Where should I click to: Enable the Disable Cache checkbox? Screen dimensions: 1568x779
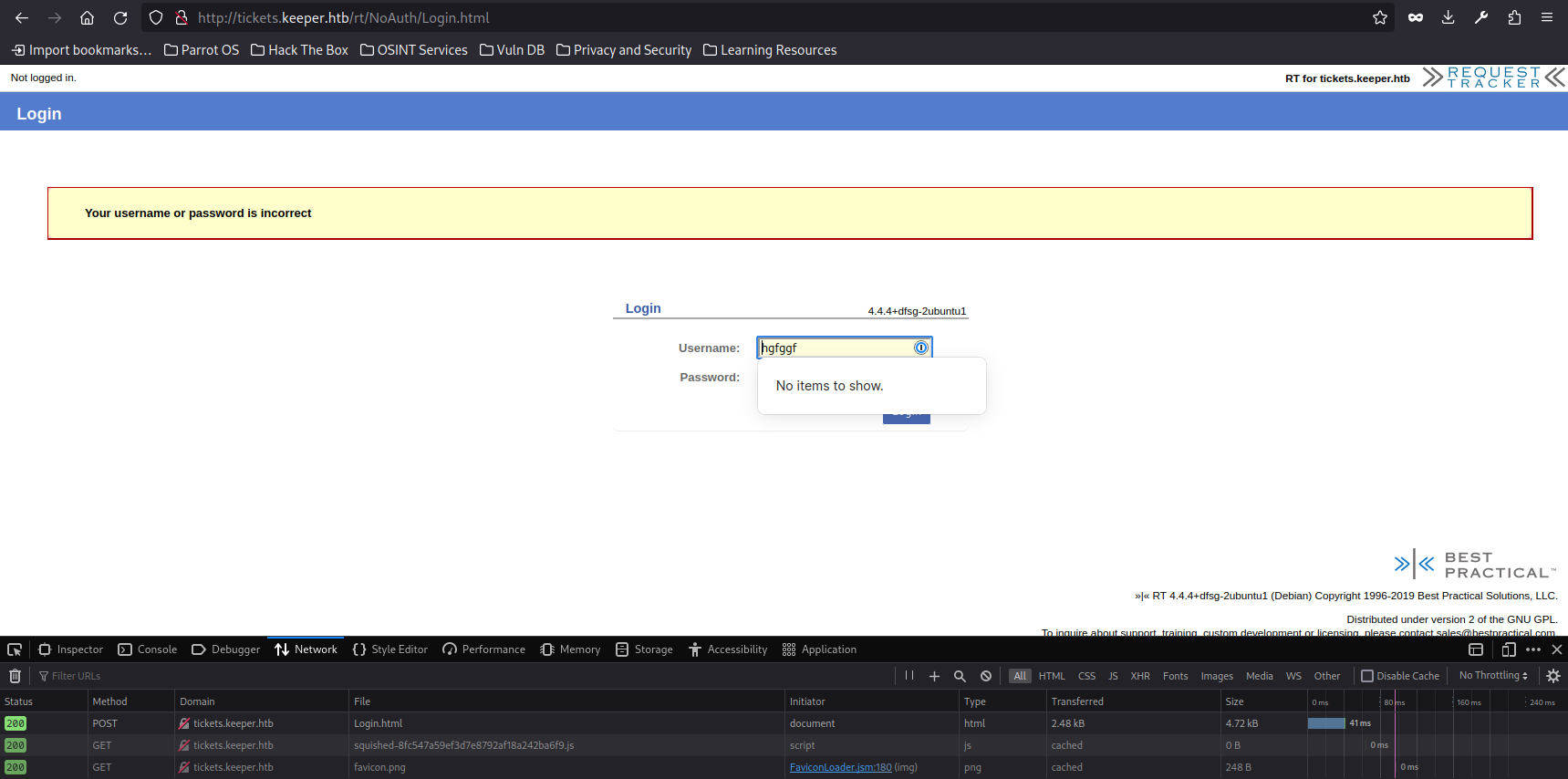(1367, 676)
